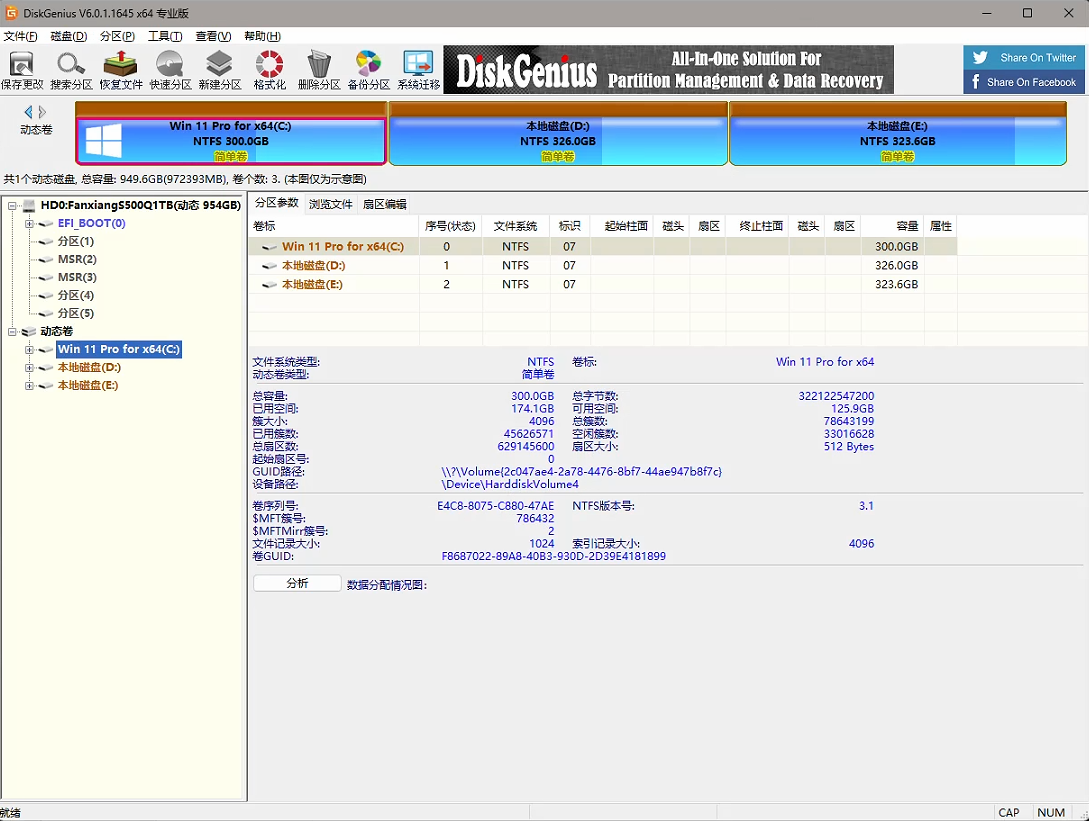Click the \Device\HarddiskVolume4 device path
The height and width of the screenshot is (821, 1089).
510,484
